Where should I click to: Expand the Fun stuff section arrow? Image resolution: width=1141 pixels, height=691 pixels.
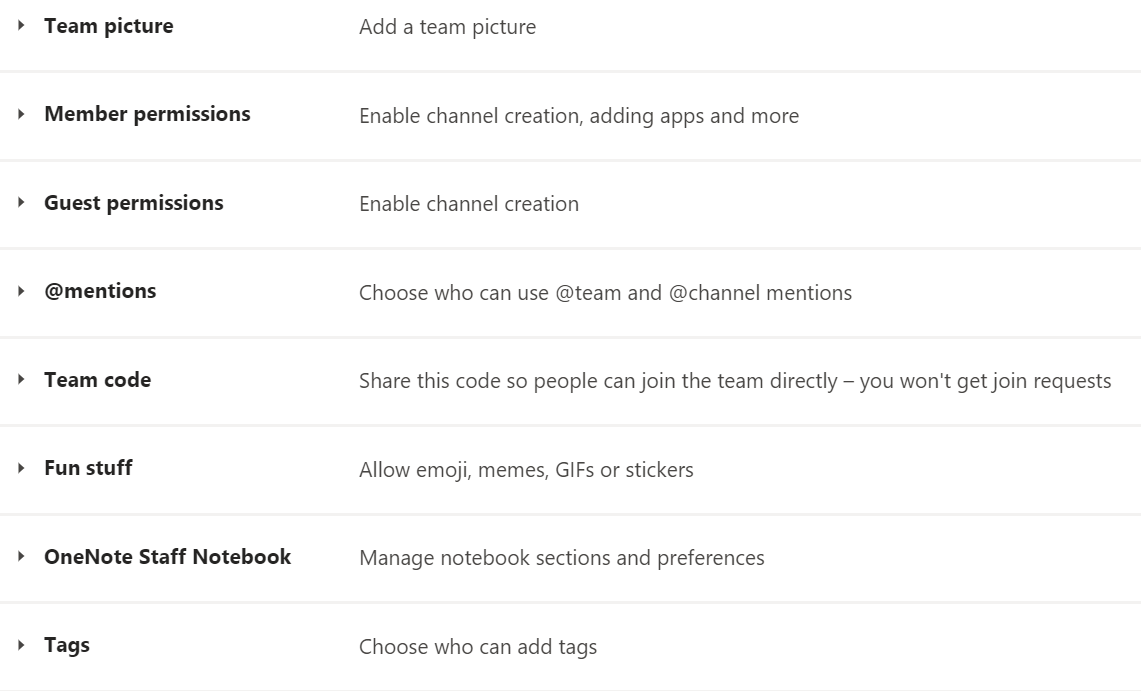point(21,468)
